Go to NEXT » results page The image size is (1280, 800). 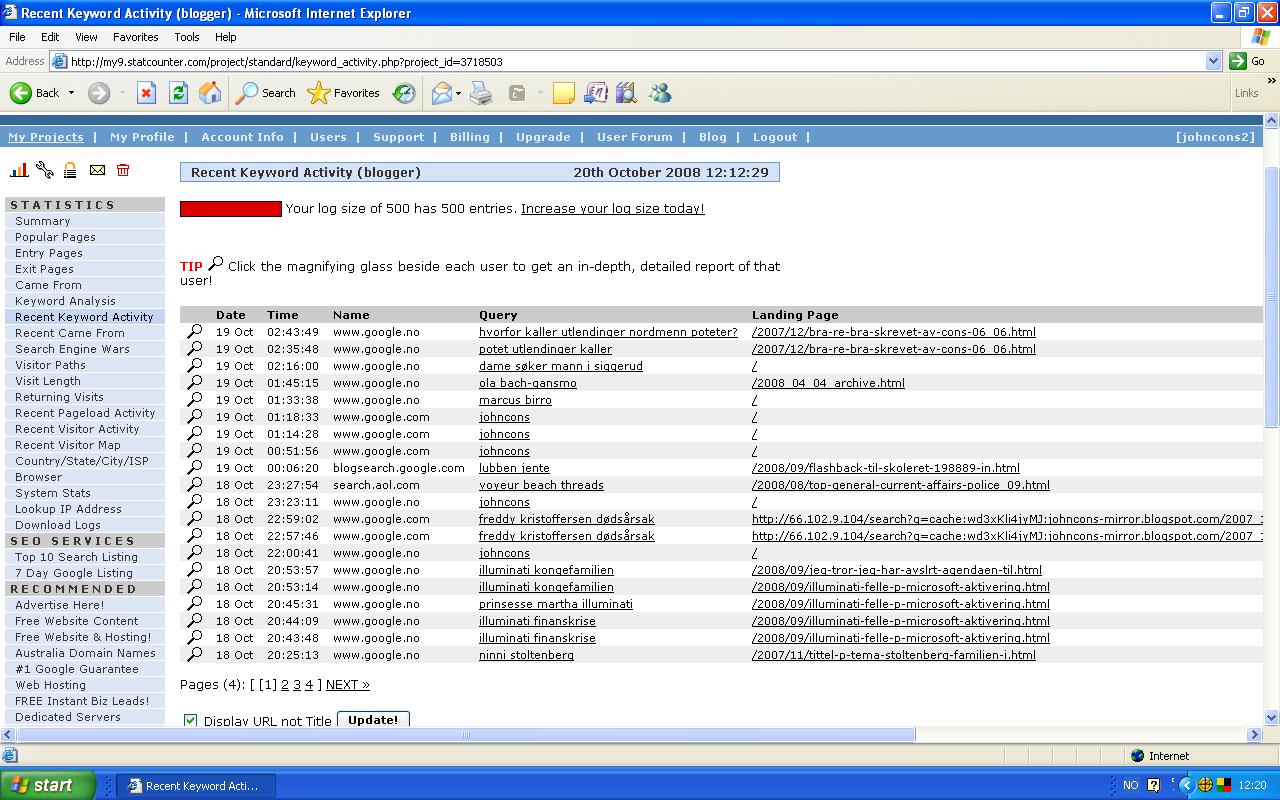(347, 684)
